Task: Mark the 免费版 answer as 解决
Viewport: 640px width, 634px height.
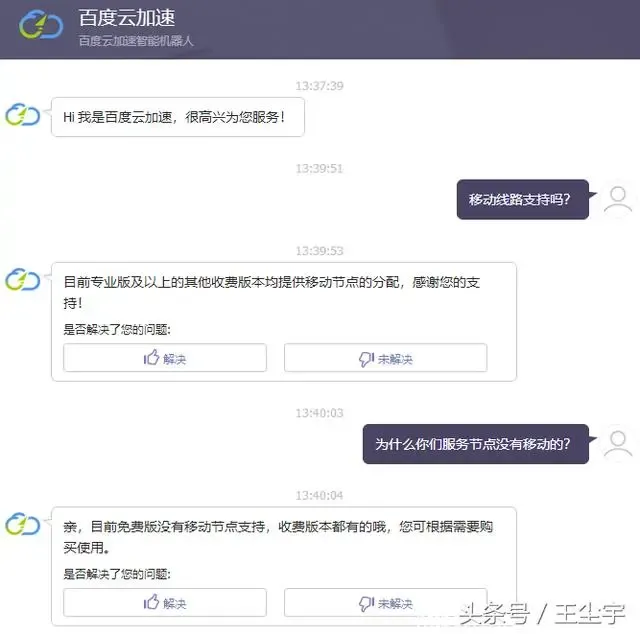Action: 165,603
